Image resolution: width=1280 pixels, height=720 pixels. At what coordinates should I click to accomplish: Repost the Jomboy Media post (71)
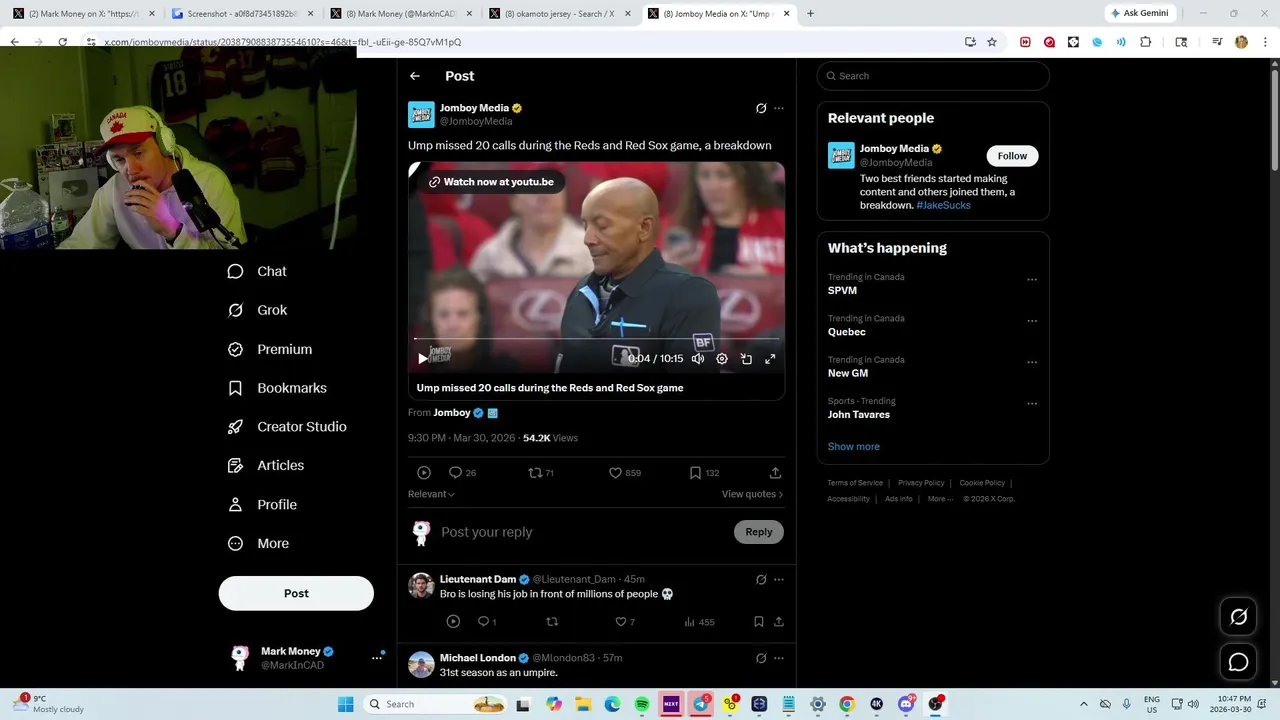coord(541,473)
